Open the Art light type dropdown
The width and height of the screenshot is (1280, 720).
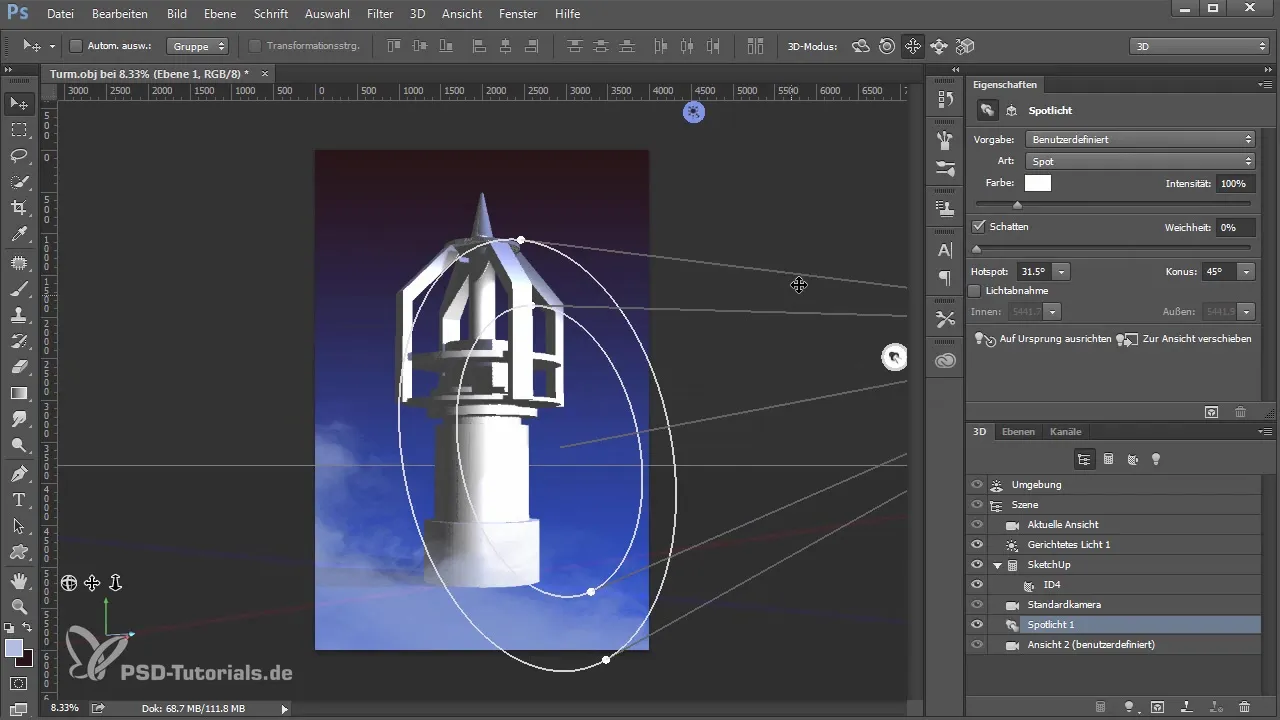point(1140,161)
